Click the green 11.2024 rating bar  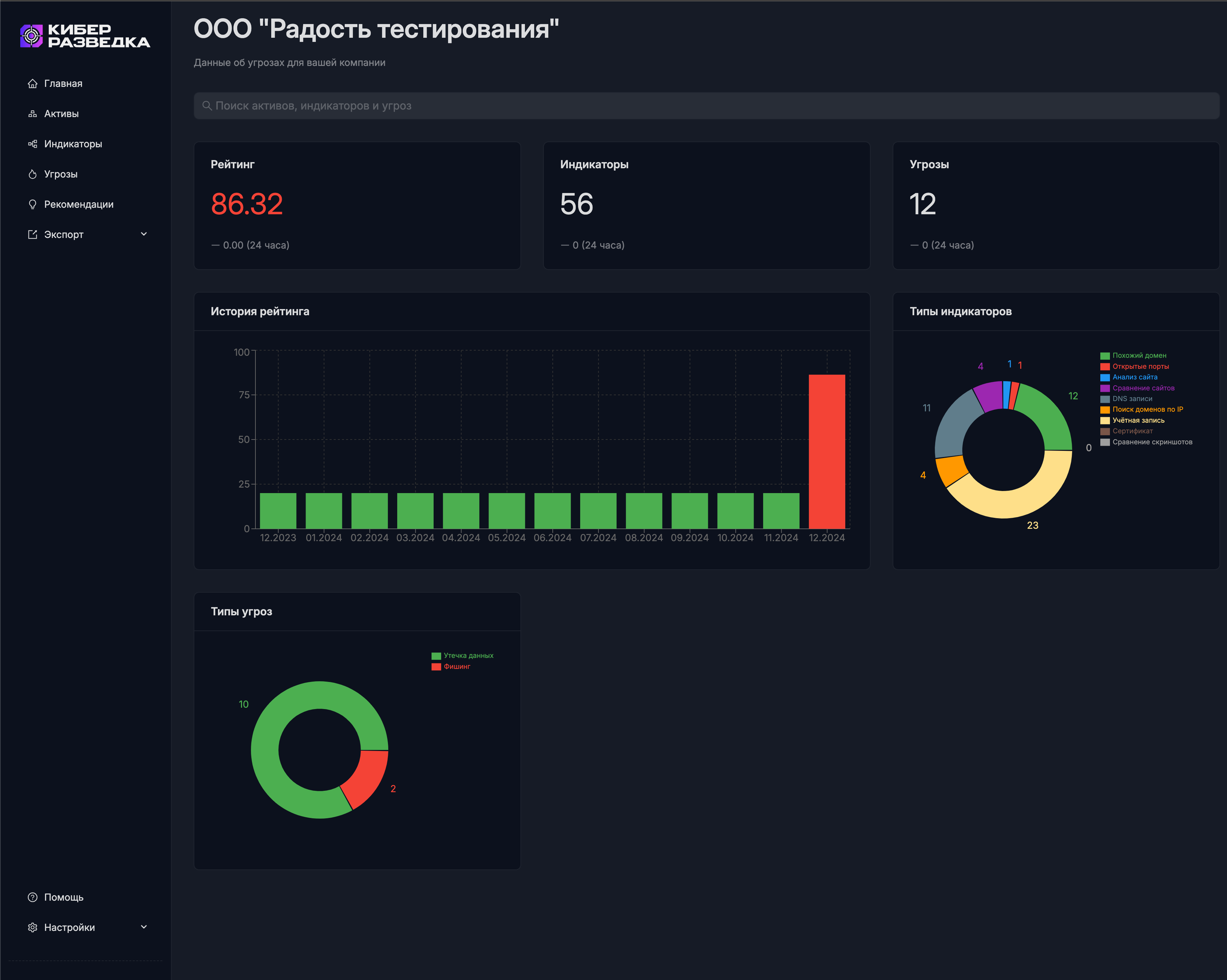click(781, 511)
